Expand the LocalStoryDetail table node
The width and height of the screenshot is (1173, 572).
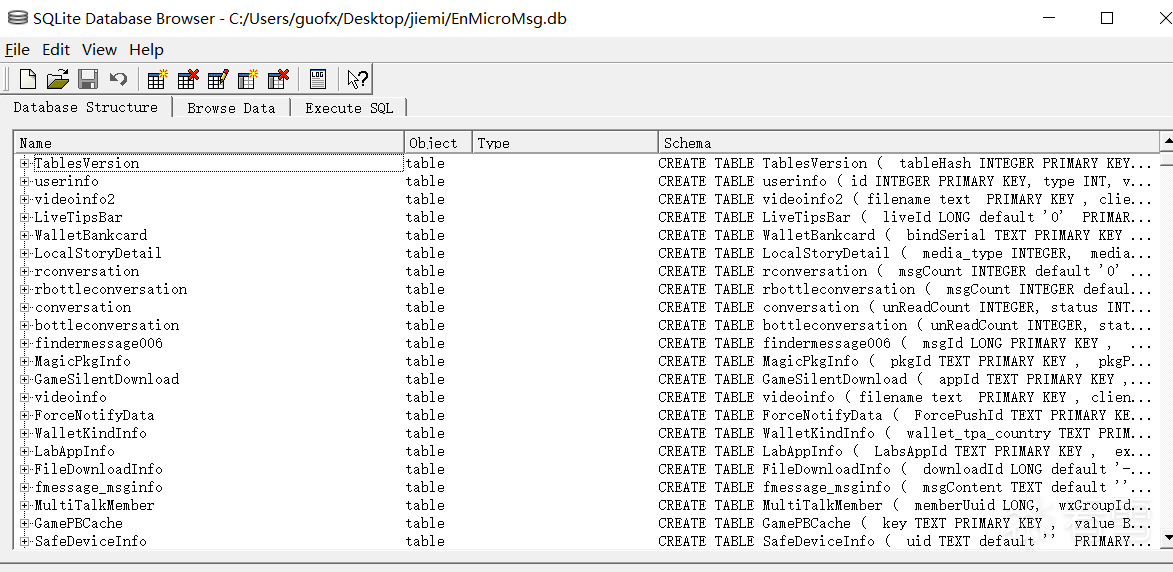click(x=25, y=253)
